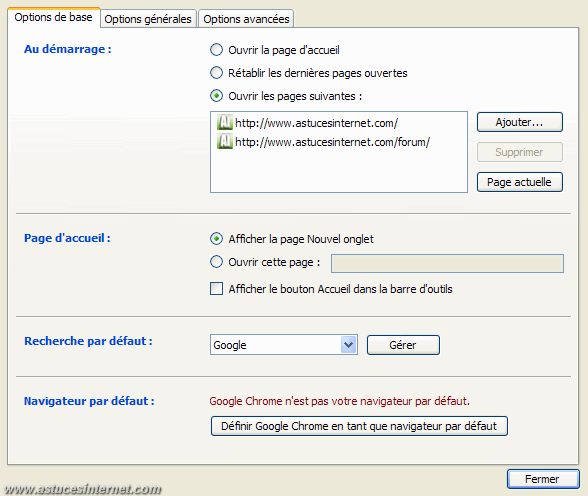Choose 'Ouvrir les pages suivantes' radio button
The height and width of the screenshot is (496, 588).
tap(216, 96)
